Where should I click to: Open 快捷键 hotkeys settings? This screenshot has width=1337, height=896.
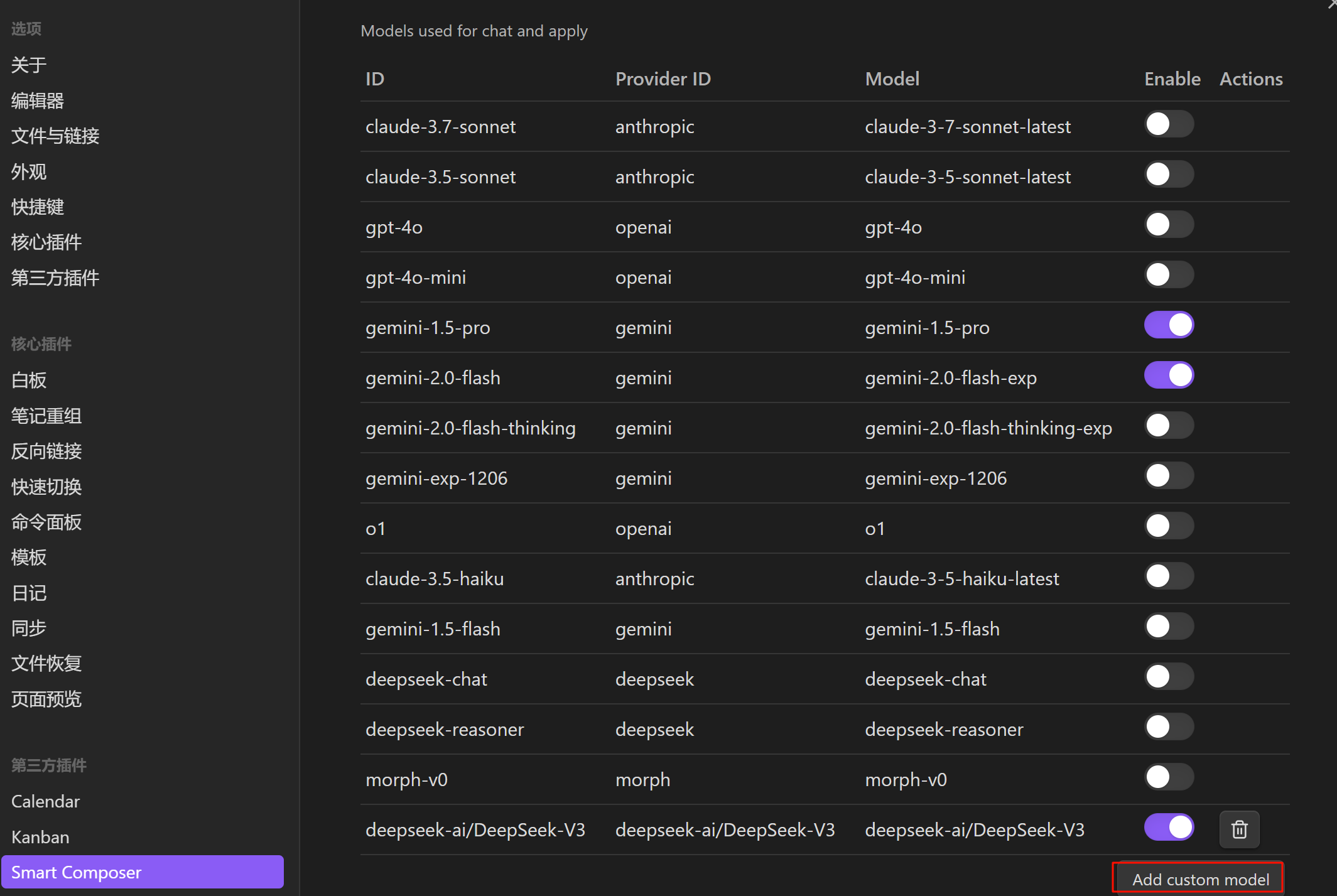(38, 207)
